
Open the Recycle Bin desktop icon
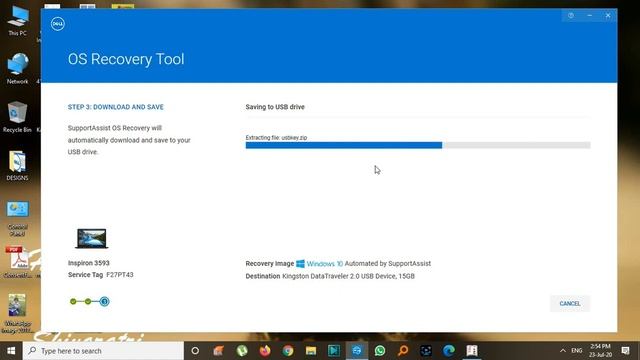point(17,117)
